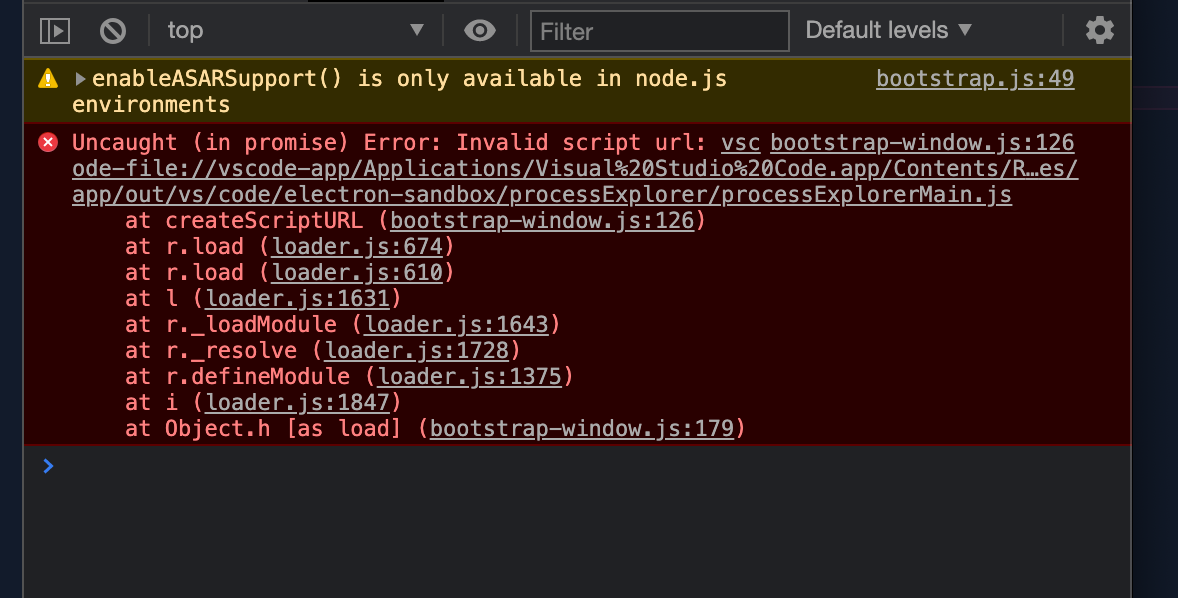Open the loader.js:1375 defineModule link

click(x=468, y=376)
